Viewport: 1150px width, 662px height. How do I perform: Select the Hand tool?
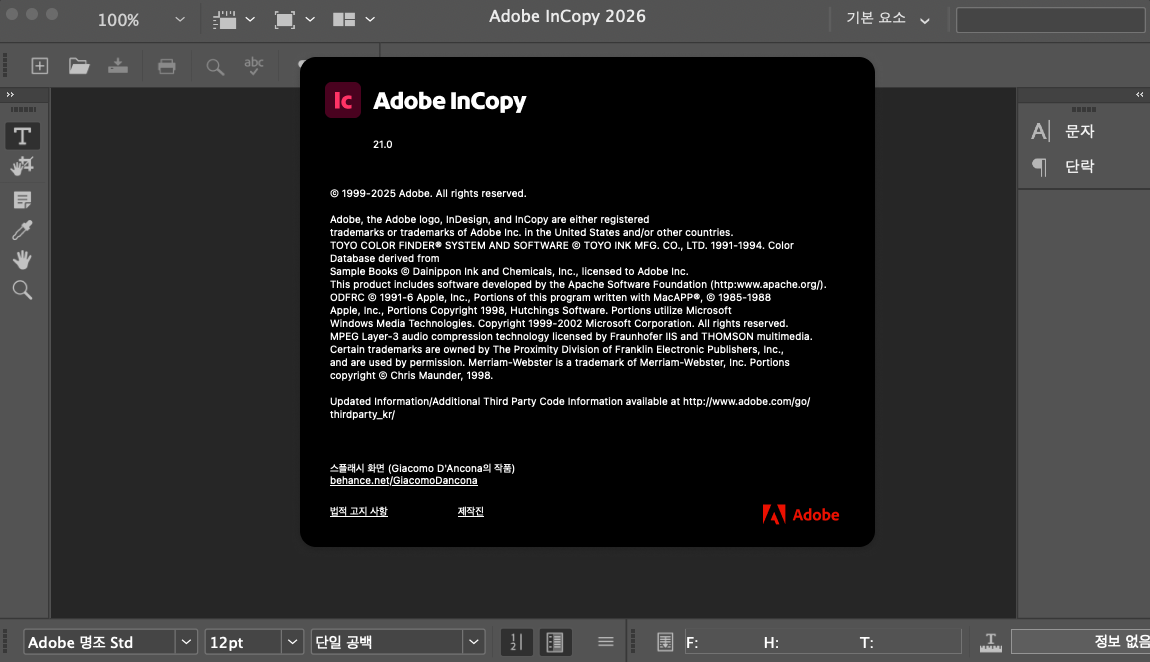click(x=22, y=260)
